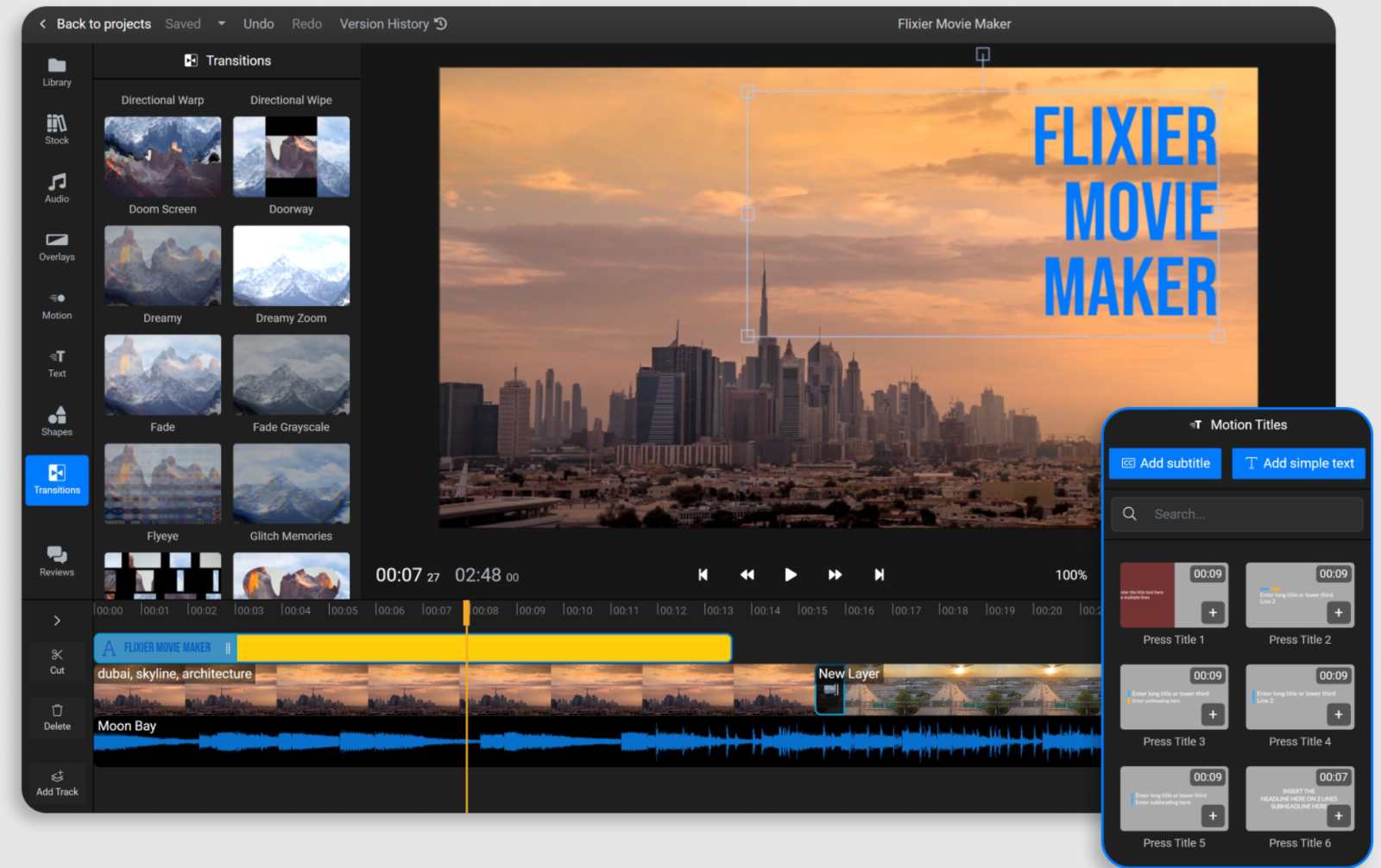Select the dubai, skyline, architecture video clip
Image resolution: width=1381 pixels, height=868 pixels.
454,689
